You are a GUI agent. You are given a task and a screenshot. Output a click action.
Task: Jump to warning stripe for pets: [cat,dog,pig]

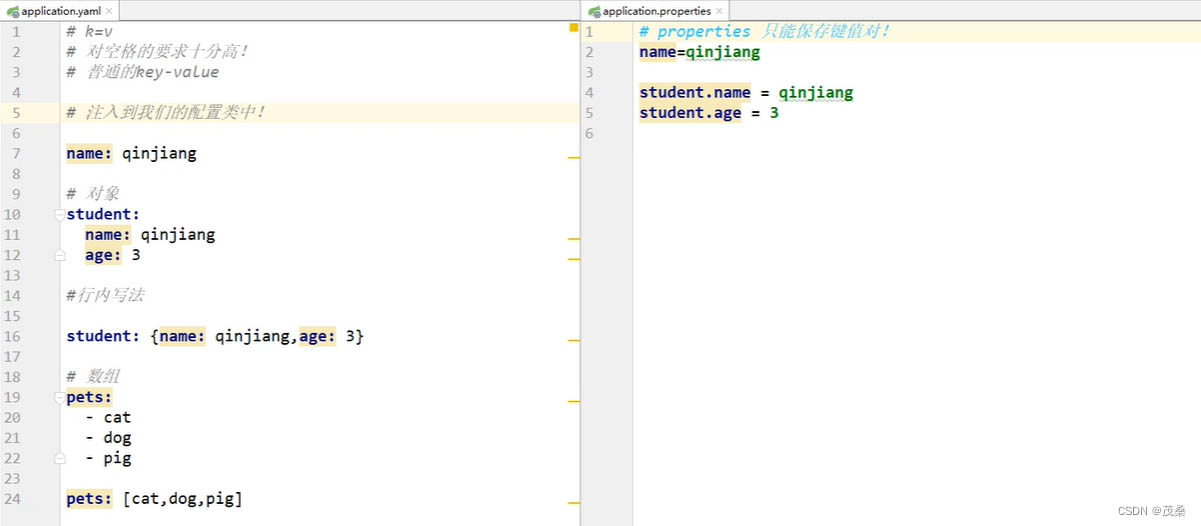[573, 503]
